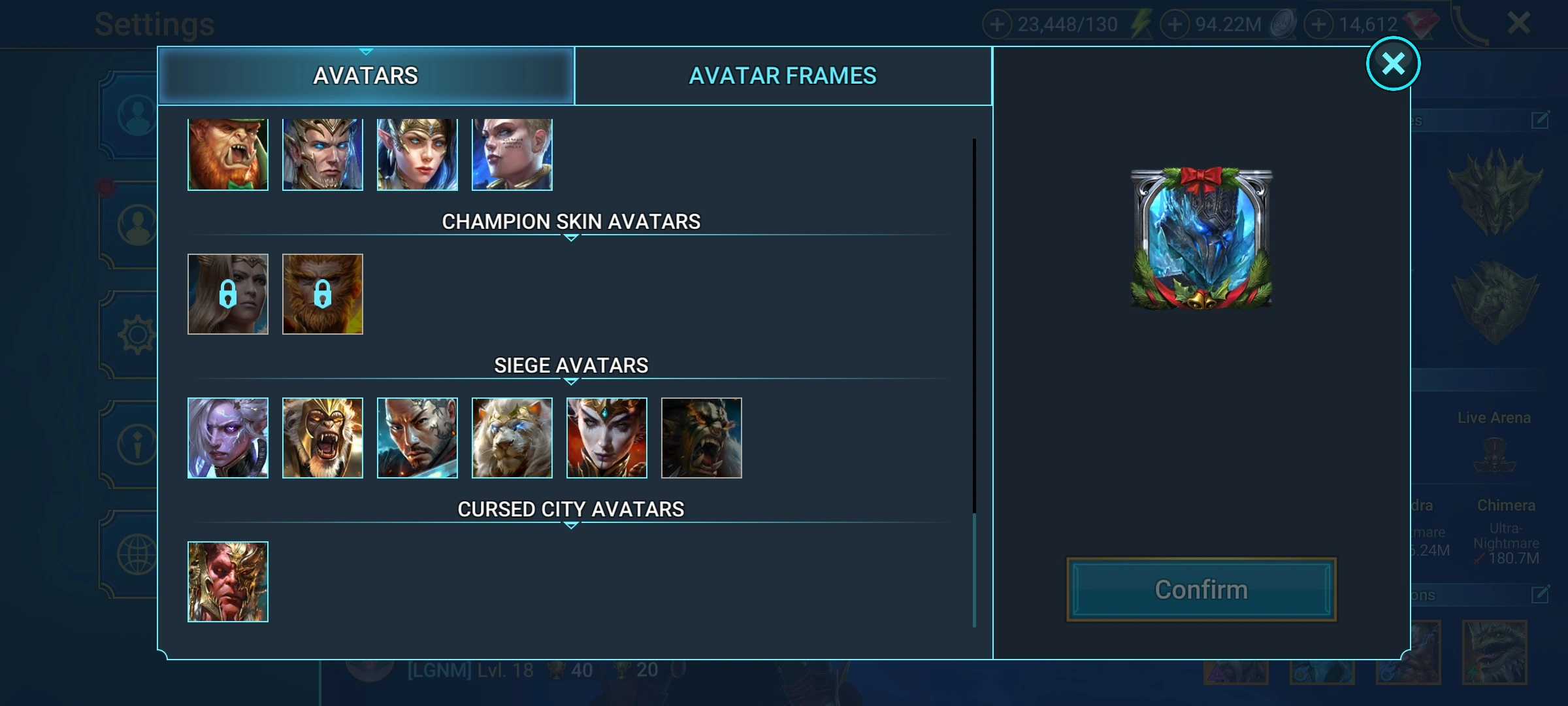Select the dark orc siege avatar
This screenshot has height=706, width=1568.
701,438
